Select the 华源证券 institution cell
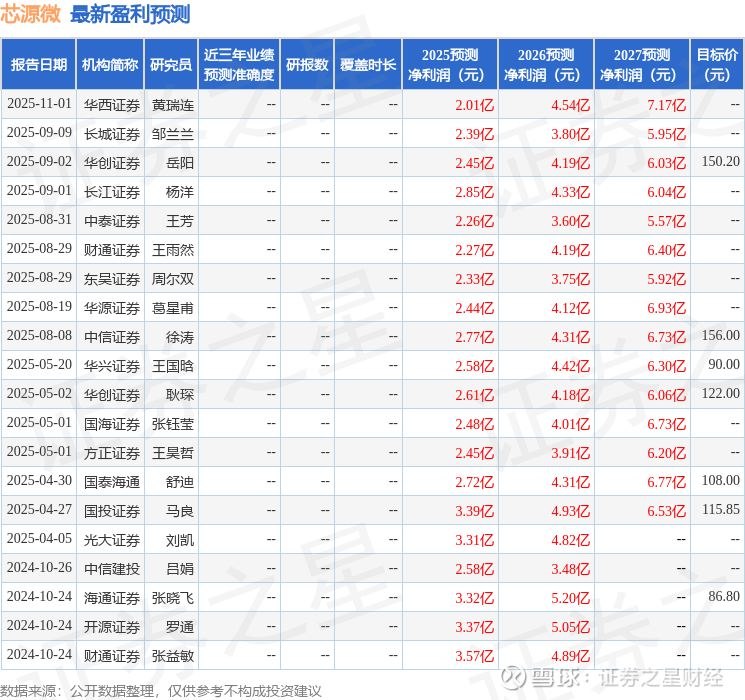This screenshot has height=700, width=745. [112, 308]
